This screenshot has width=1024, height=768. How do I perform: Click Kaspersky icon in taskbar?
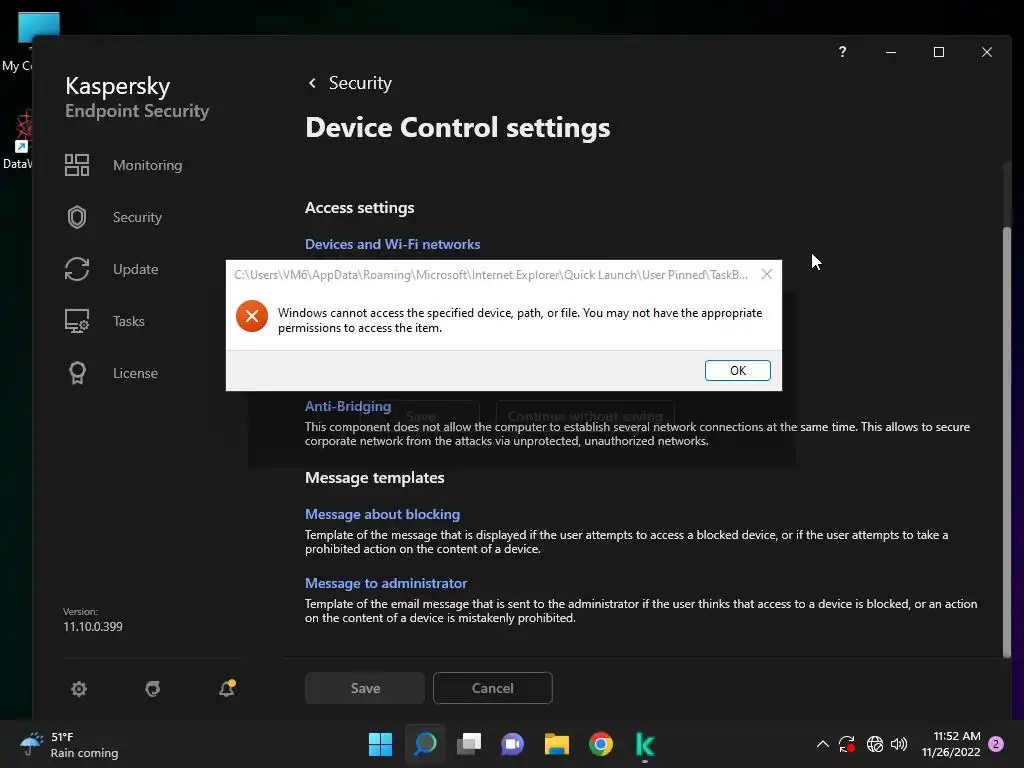645,744
